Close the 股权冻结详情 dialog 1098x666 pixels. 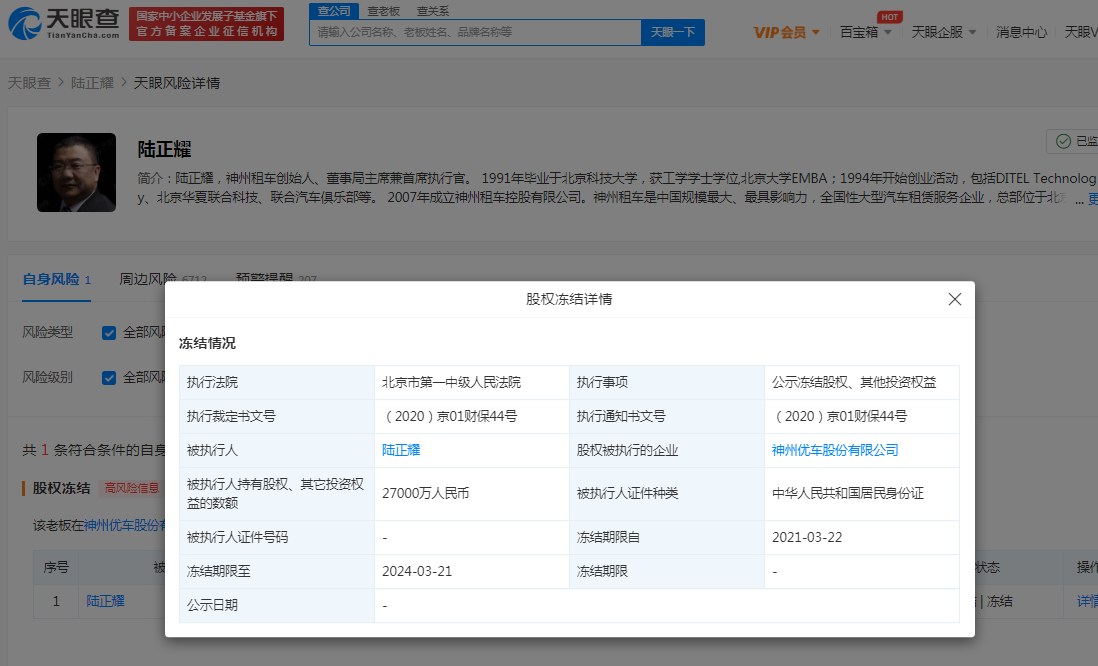[954, 299]
